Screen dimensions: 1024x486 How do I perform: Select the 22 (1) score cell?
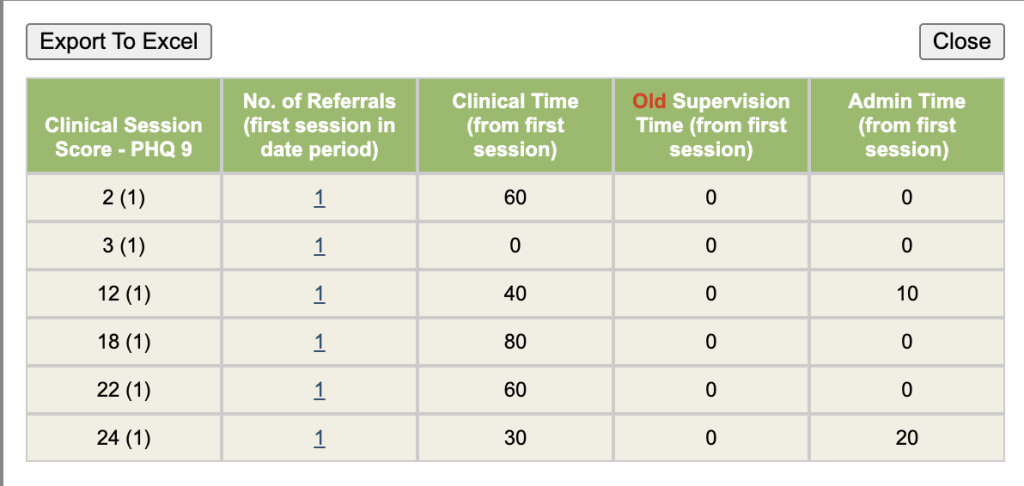(123, 390)
